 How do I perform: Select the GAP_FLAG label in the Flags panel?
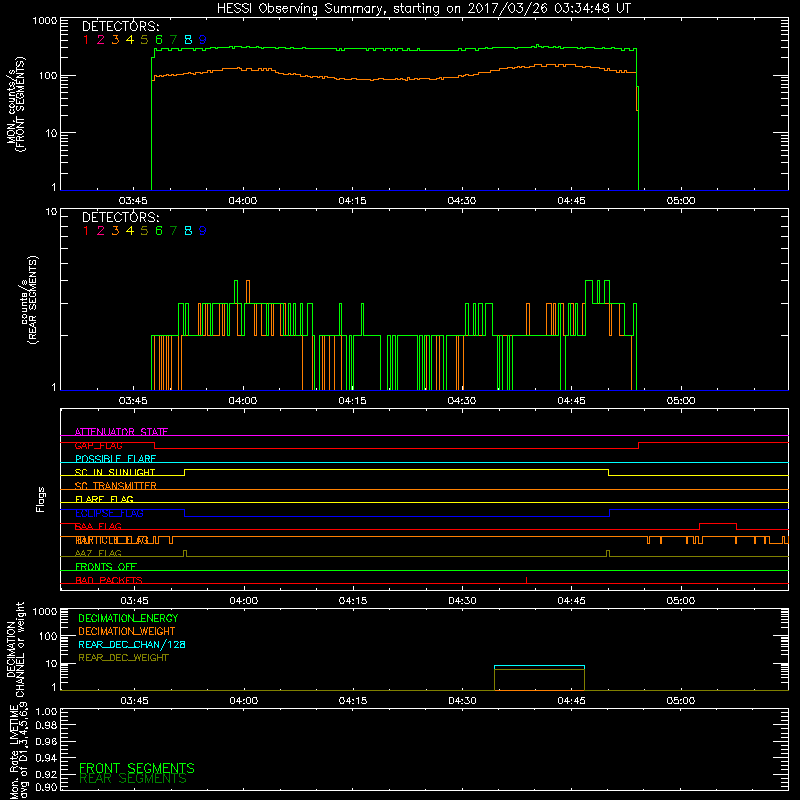tap(98, 445)
